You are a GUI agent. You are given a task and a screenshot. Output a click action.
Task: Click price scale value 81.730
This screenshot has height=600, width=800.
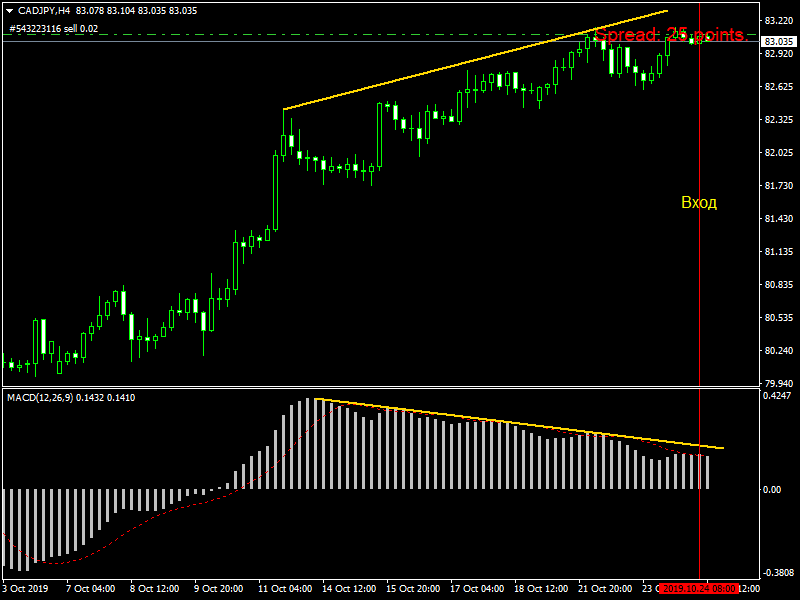click(779, 186)
